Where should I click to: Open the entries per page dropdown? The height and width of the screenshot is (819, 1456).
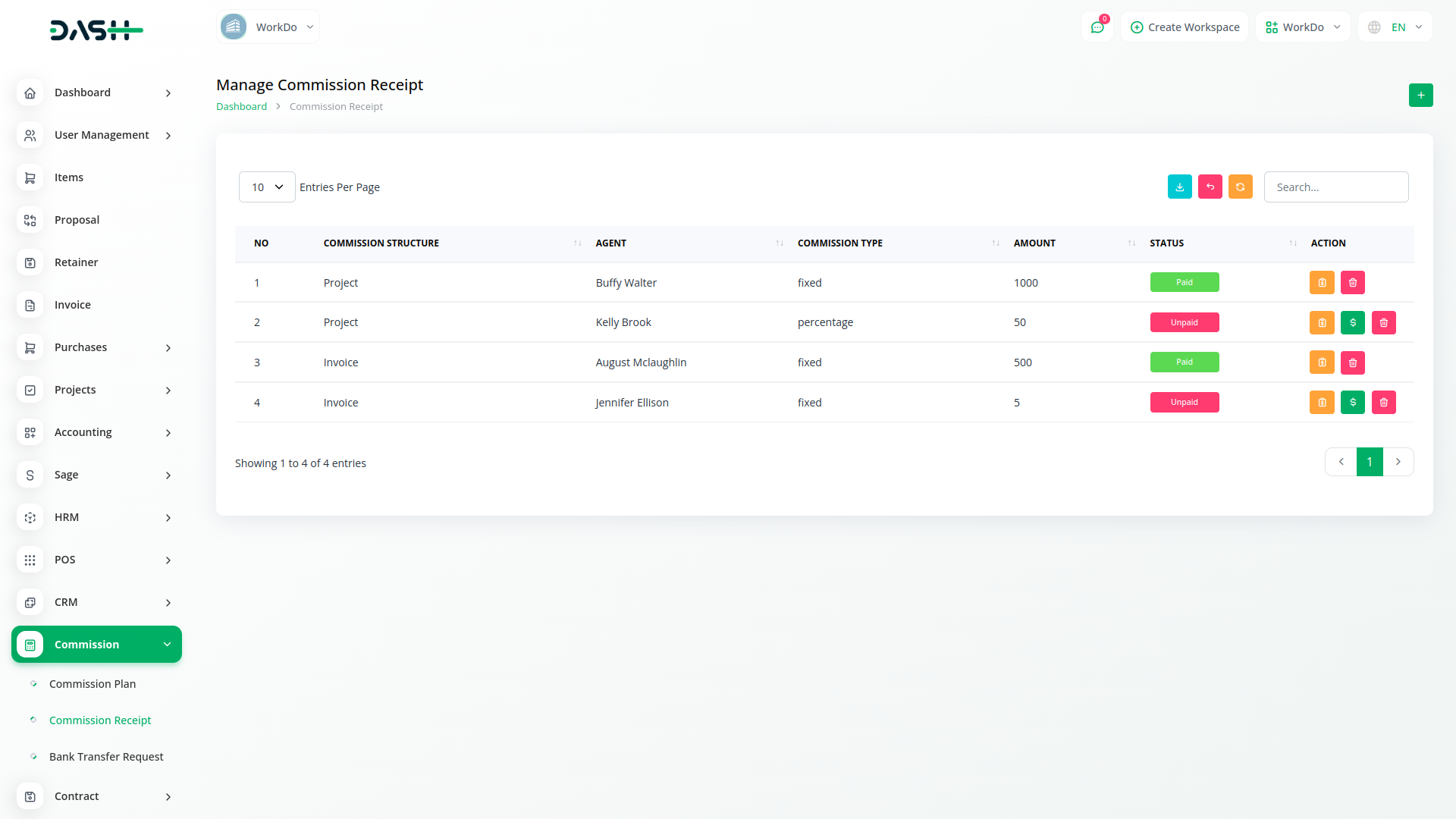coord(267,187)
